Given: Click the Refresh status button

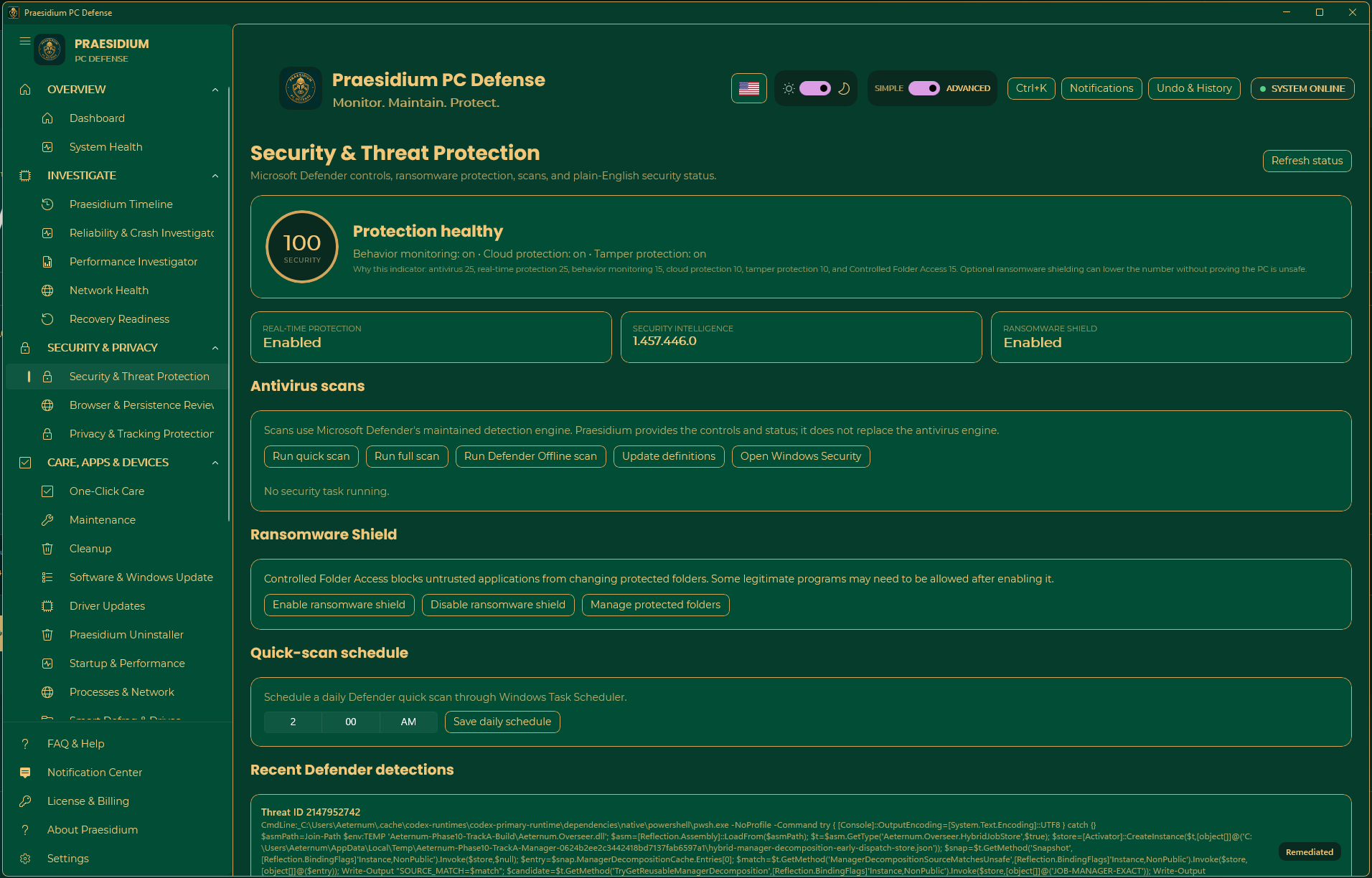Looking at the screenshot, I should coord(1307,161).
